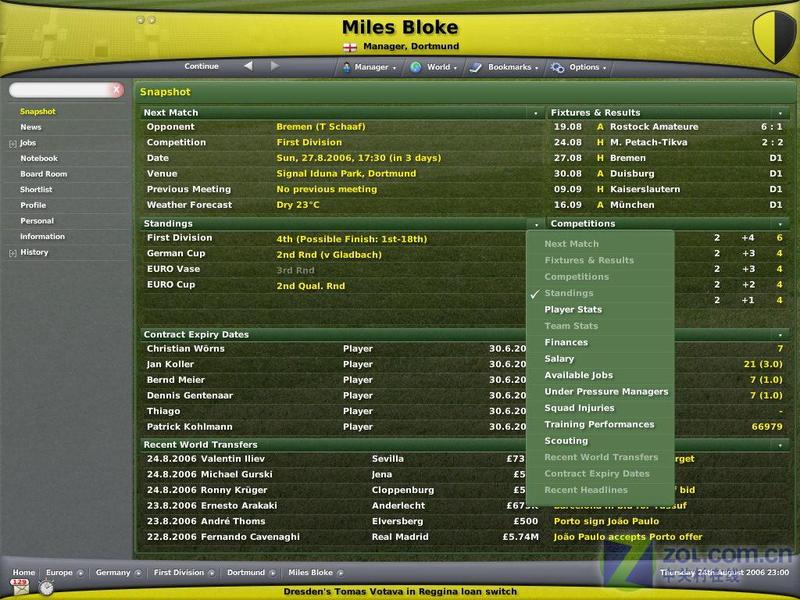Click the 2nd Qual. Rnd link

point(311,286)
